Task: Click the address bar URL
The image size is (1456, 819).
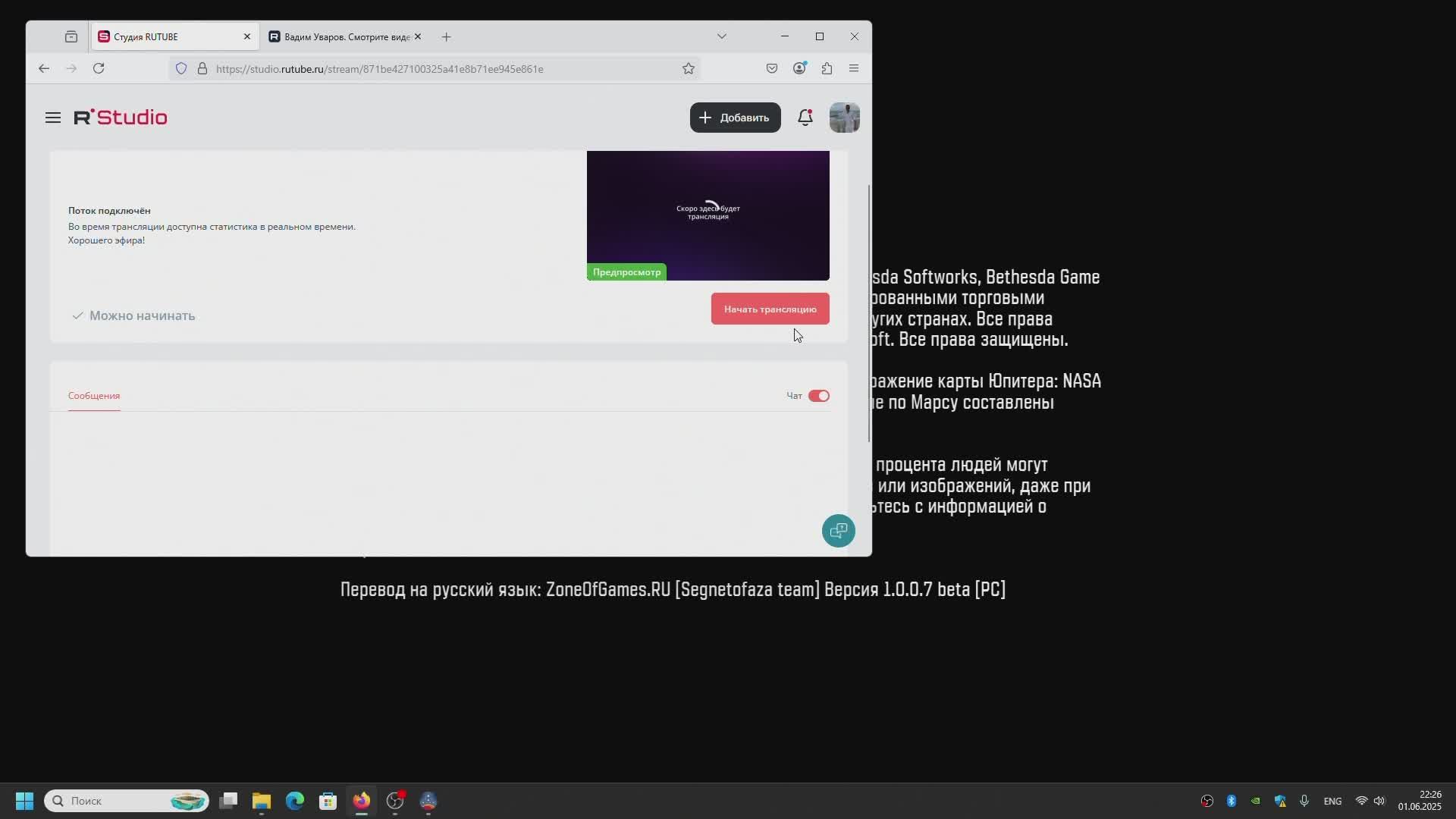Action: pos(379,69)
